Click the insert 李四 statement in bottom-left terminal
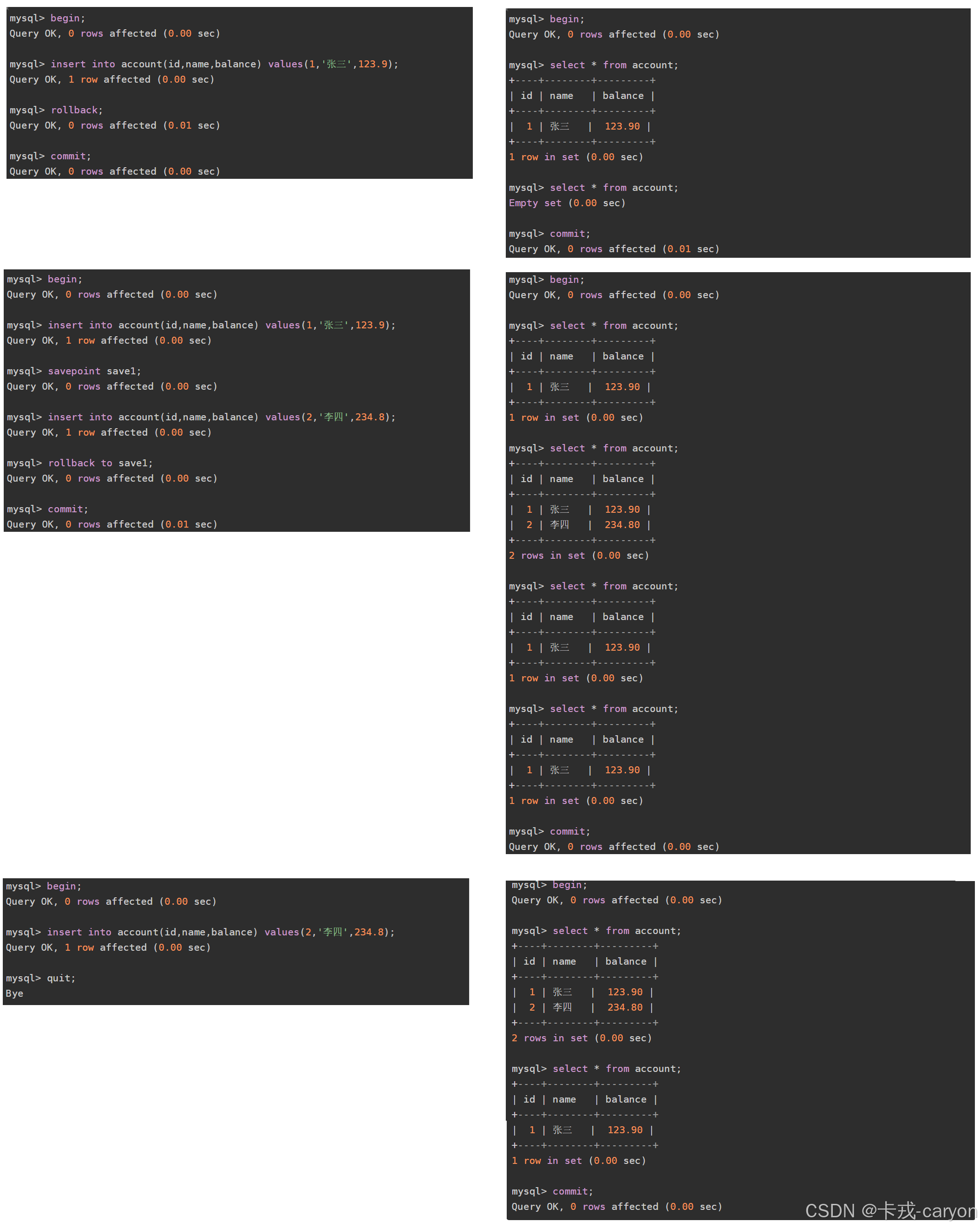This screenshot has width=980, height=1228. point(220,932)
